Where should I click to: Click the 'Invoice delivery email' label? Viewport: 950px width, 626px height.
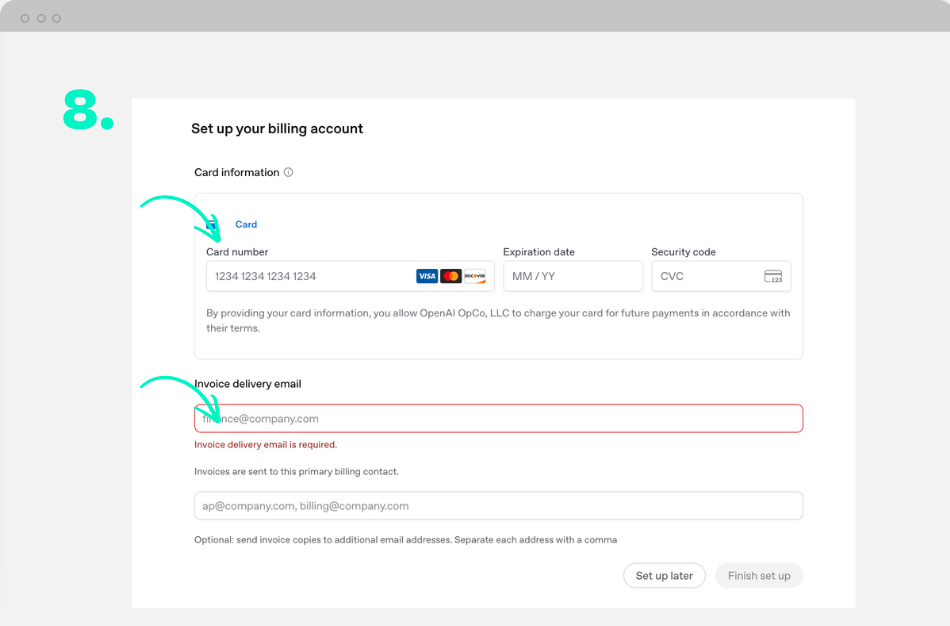click(x=248, y=384)
